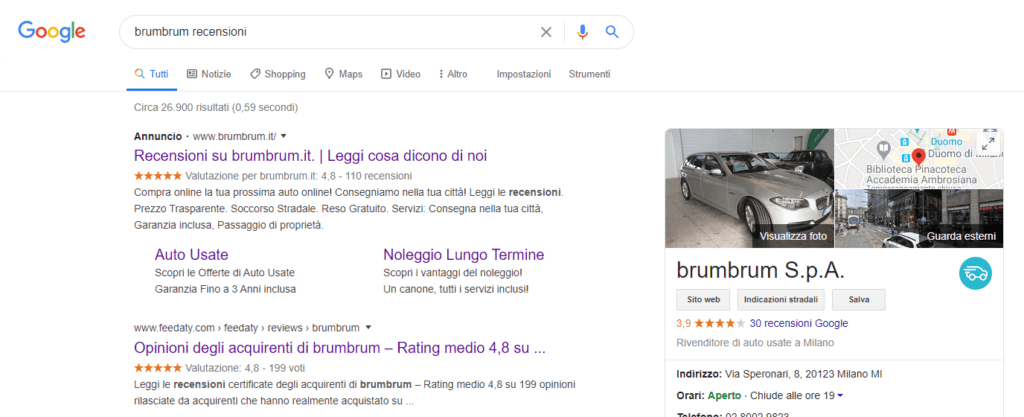The width and height of the screenshot is (1024, 417).
Task: Click the 'Riventitore di auto usate a Milano' text
Action: point(755,343)
